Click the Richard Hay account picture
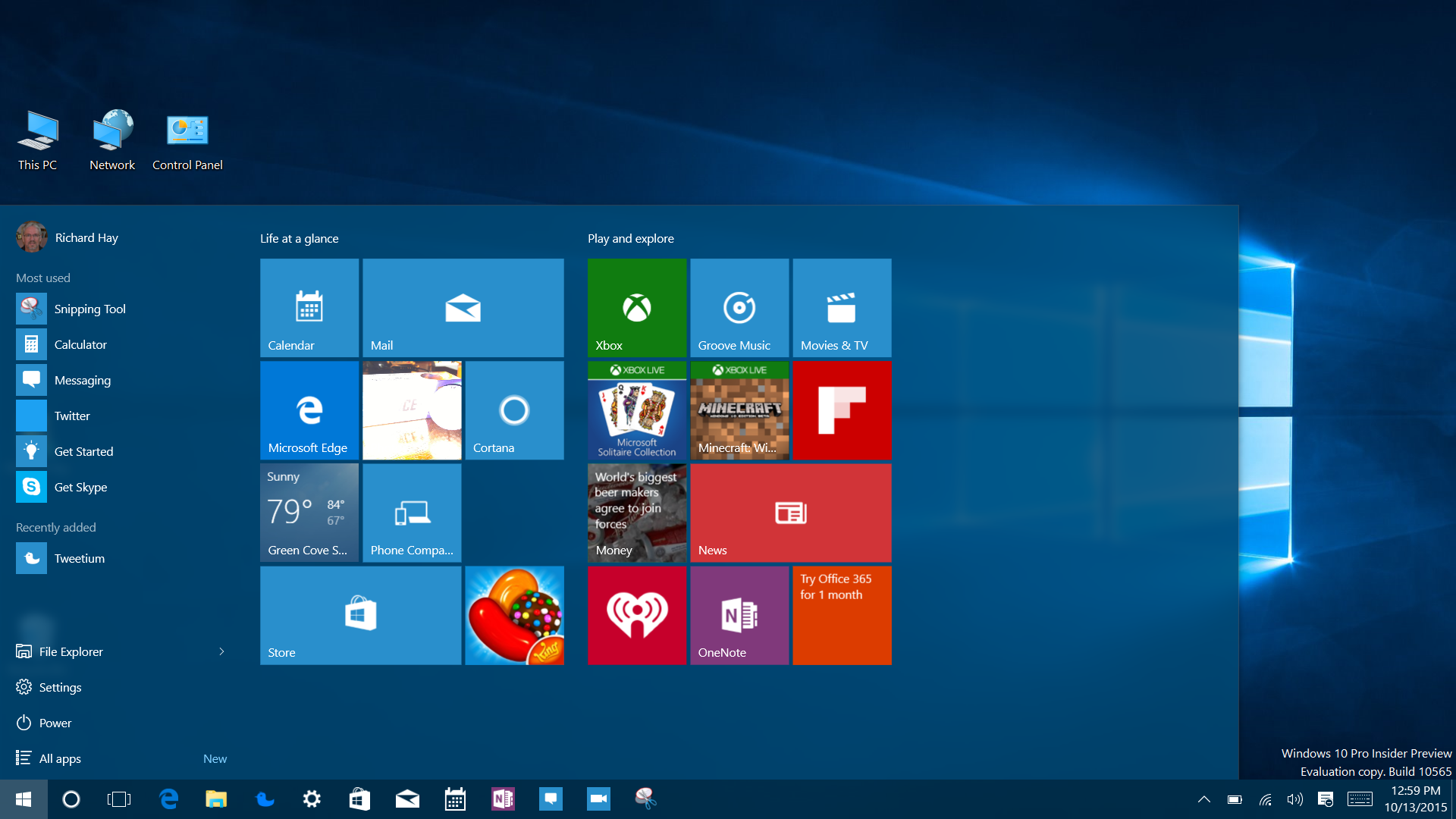 [x=31, y=237]
